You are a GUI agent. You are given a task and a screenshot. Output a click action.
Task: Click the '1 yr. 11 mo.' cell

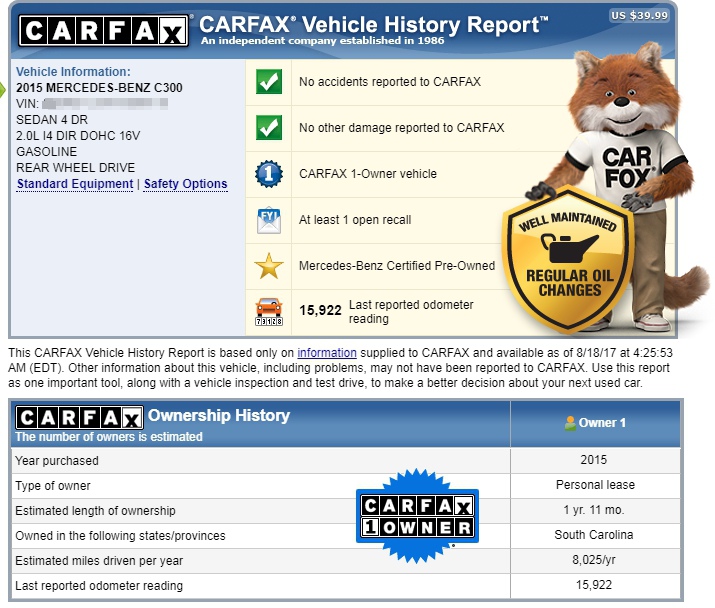594,510
